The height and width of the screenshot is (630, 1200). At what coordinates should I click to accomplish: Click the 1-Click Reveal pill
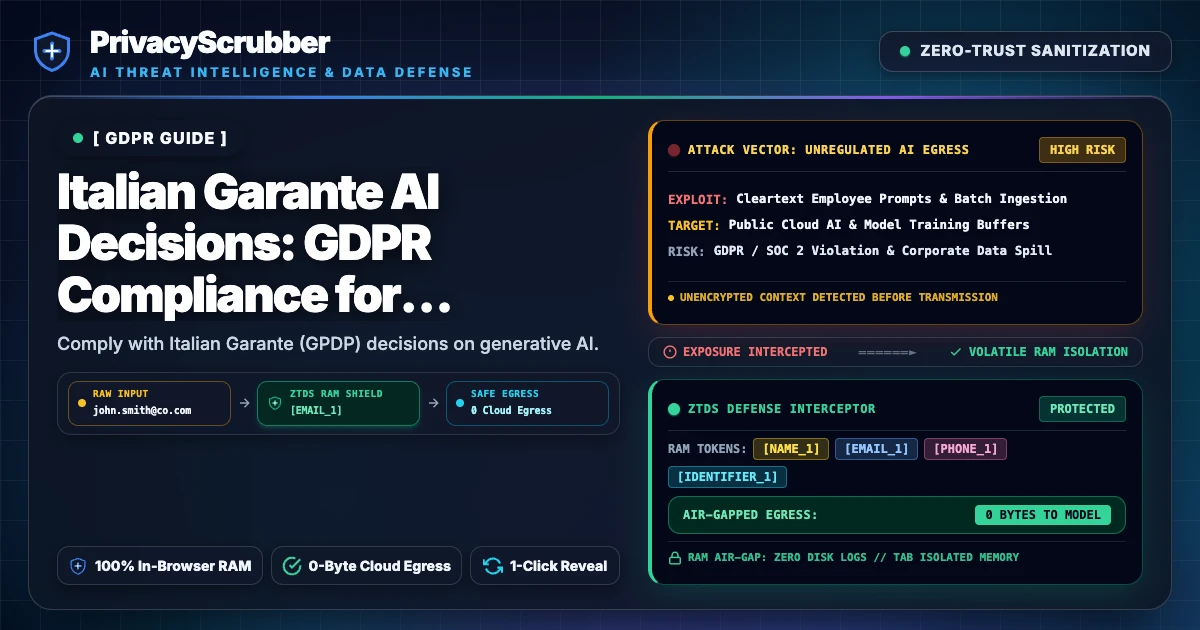[545, 566]
